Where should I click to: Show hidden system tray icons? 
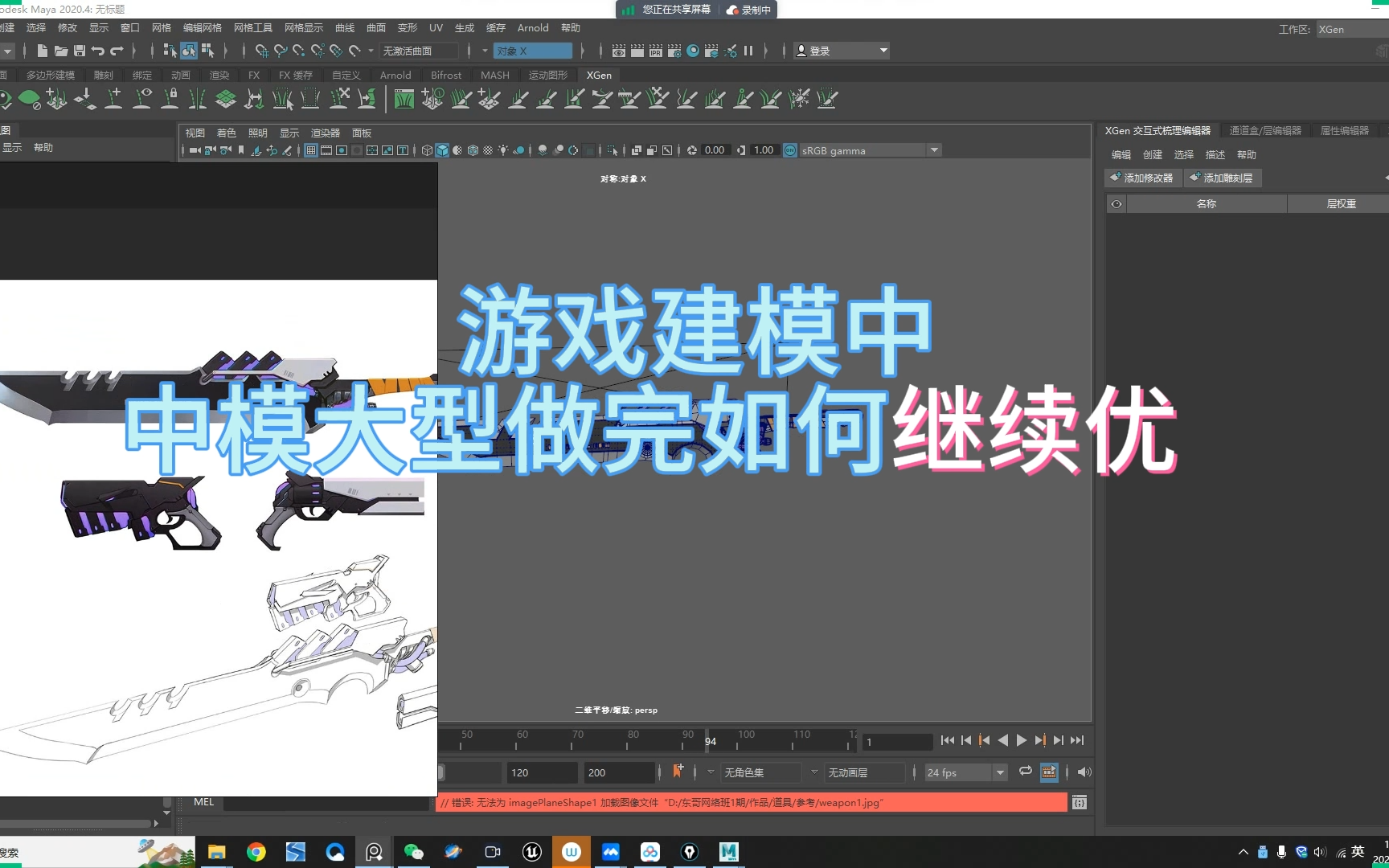(x=1243, y=852)
